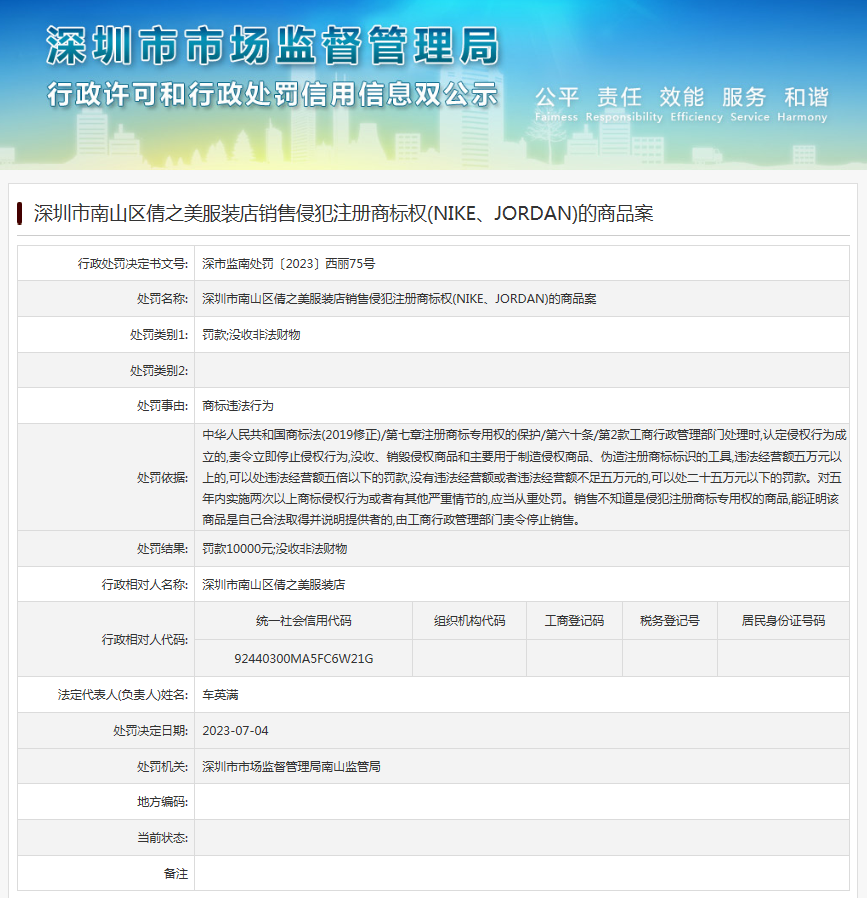Select the 处罚类别1 row label
Viewport: 867px width, 898px height.
pos(159,334)
